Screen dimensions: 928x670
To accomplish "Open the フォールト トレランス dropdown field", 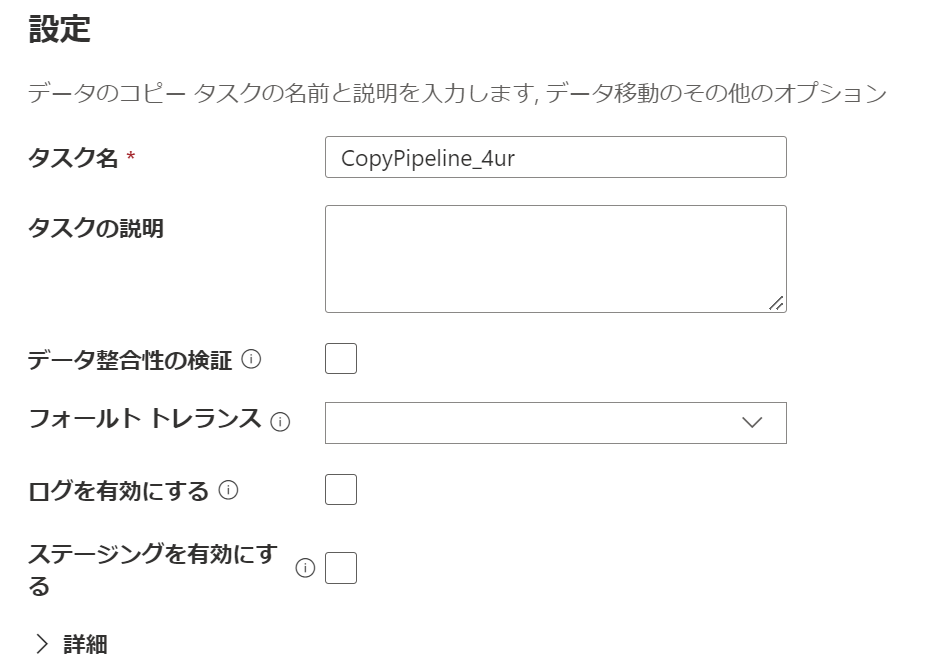I will pyautogui.click(x=556, y=423).
